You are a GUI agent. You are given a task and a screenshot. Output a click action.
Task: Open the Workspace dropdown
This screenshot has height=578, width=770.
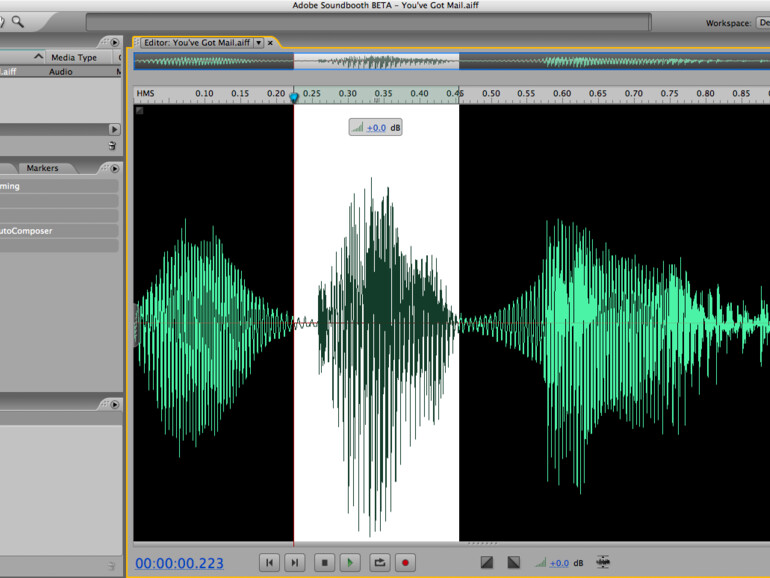pos(762,23)
